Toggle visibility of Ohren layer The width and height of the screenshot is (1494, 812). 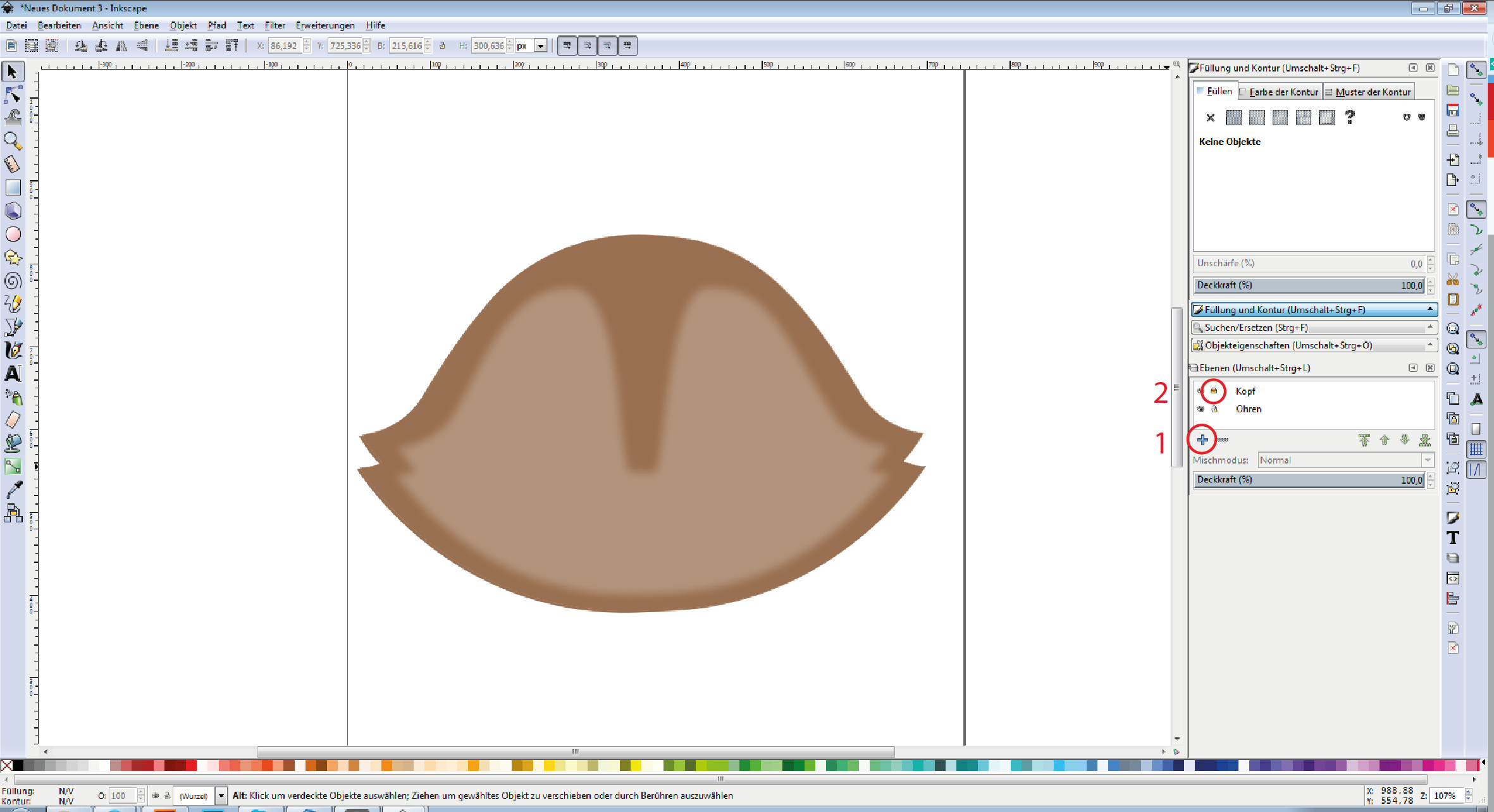pos(1201,409)
